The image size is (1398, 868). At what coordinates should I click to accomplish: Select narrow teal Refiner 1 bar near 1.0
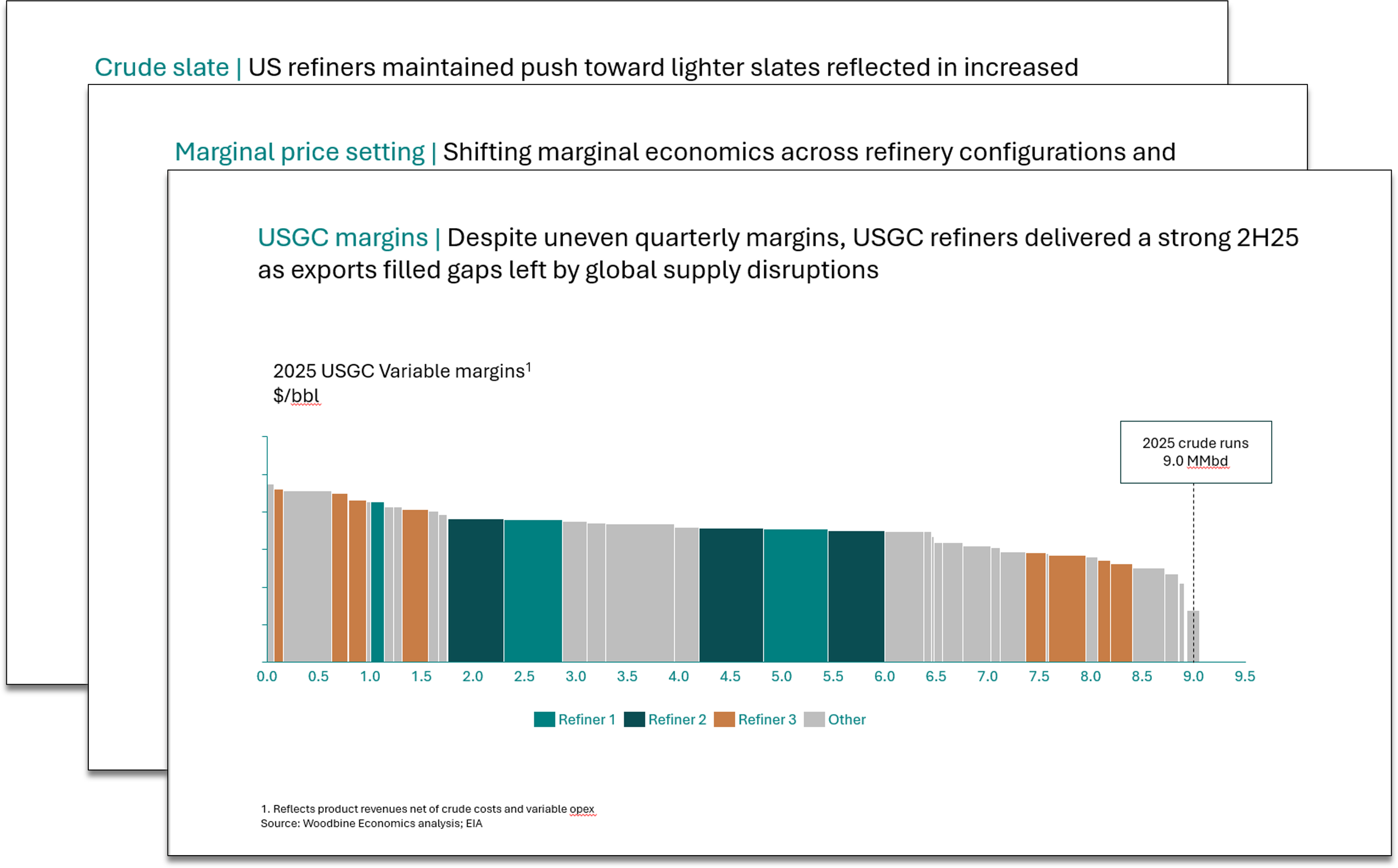378,582
